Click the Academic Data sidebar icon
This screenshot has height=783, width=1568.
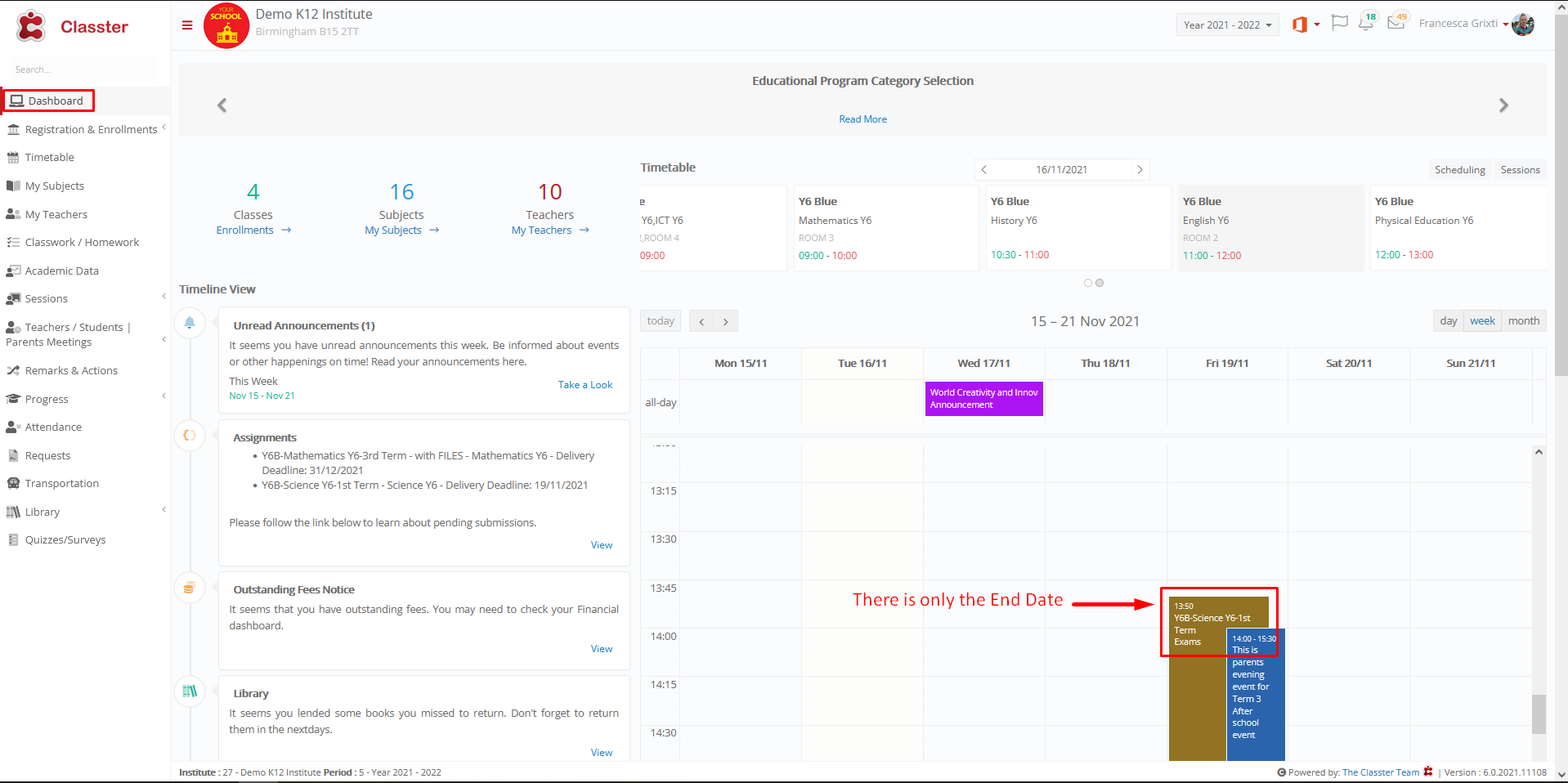(x=13, y=271)
